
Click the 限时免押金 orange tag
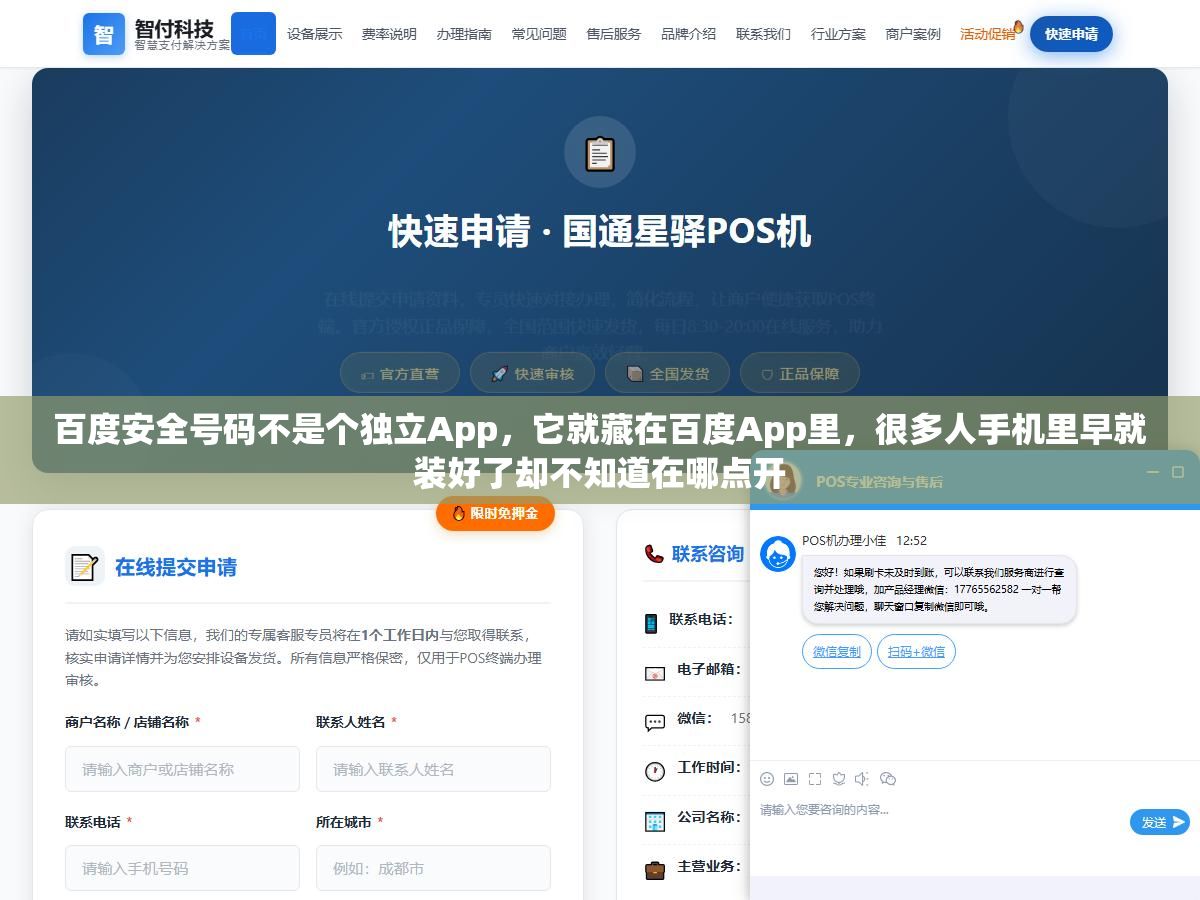coord(495,513)
